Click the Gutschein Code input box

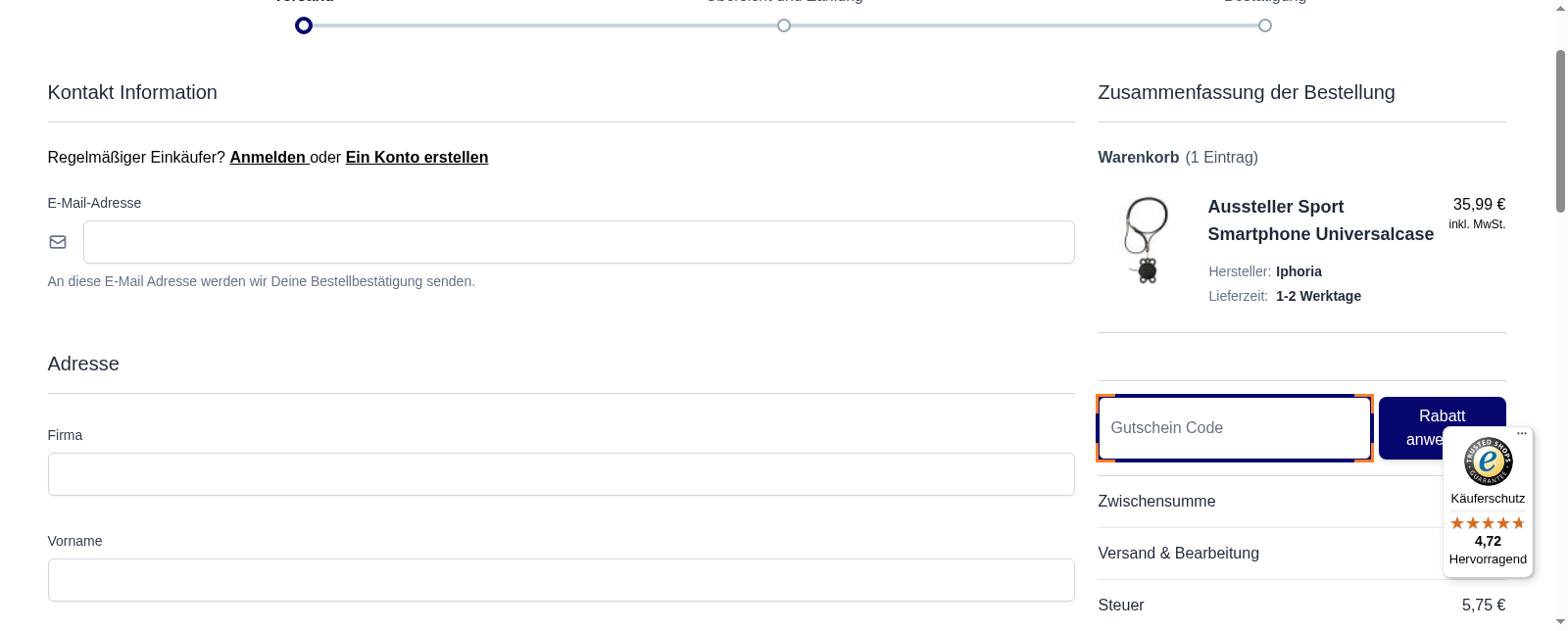coord(1234,428)
